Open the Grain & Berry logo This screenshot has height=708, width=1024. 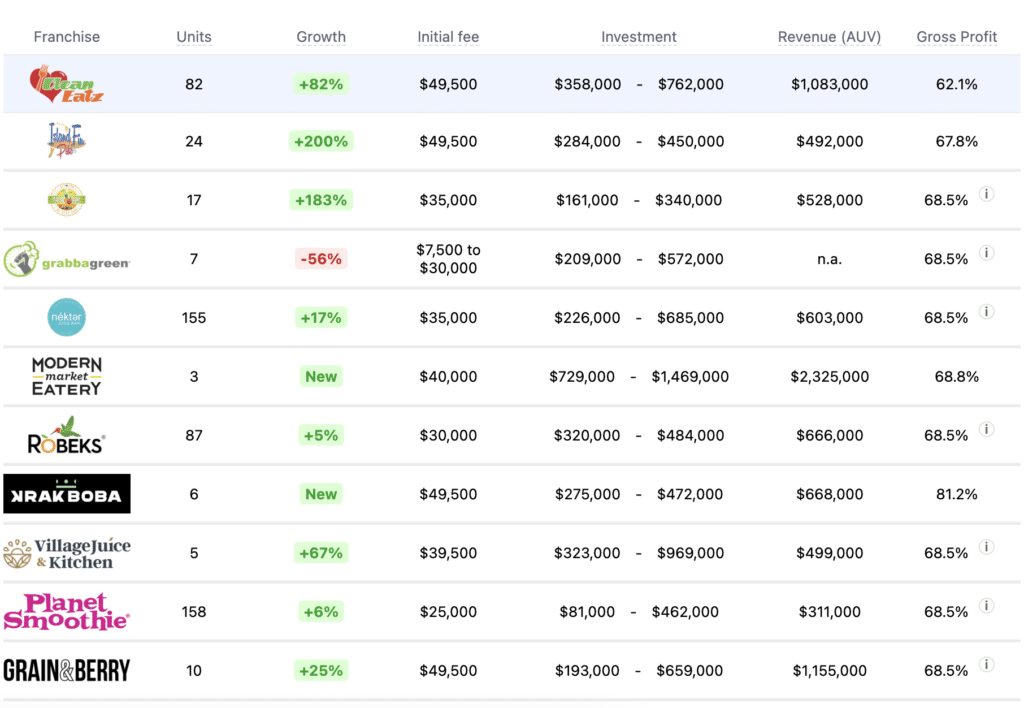67,670
